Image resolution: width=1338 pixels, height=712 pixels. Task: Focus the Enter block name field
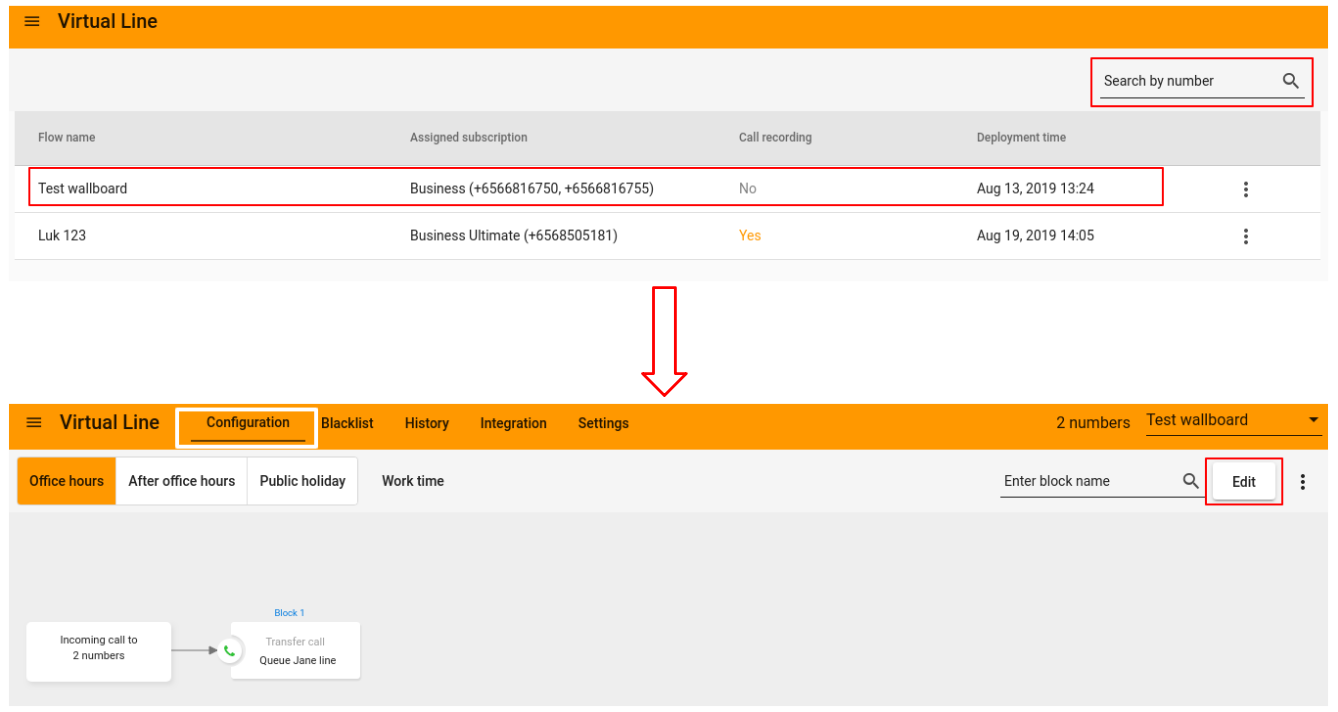pos(1088,481)
